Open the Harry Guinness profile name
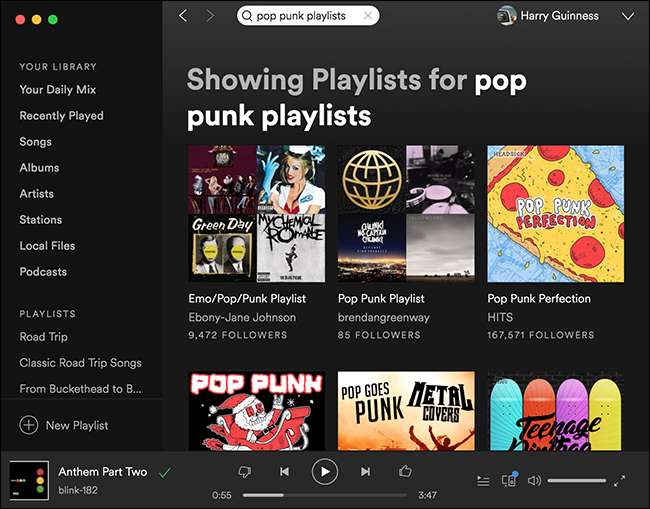This screenshot has width=650, height=509. [561, 16]
